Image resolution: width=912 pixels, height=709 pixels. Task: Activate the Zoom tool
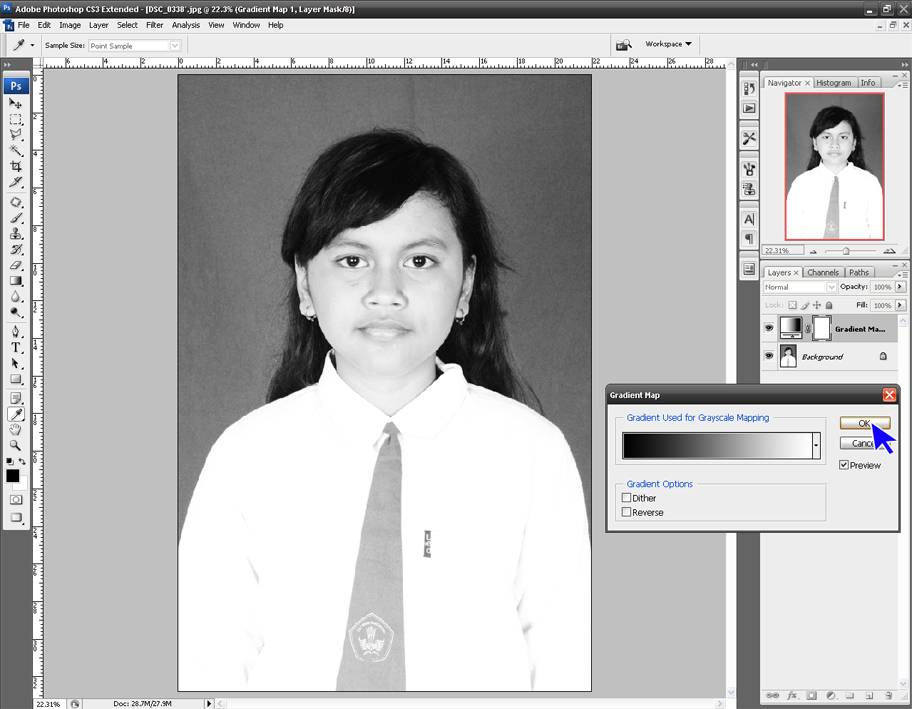pyautogui.click(x=16, y=444)
